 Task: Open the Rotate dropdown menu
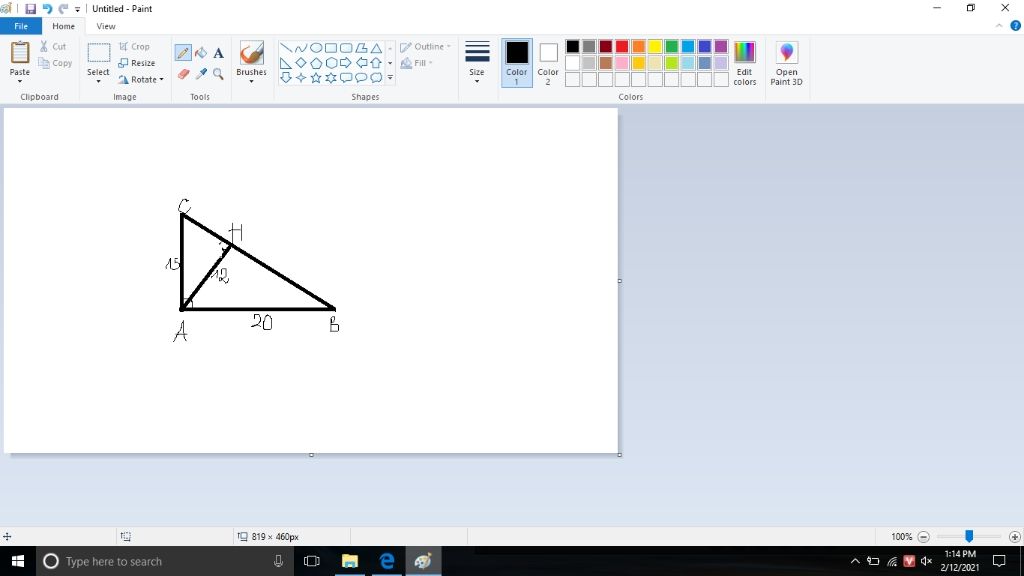pyautogui.click(x=140, y=80)
